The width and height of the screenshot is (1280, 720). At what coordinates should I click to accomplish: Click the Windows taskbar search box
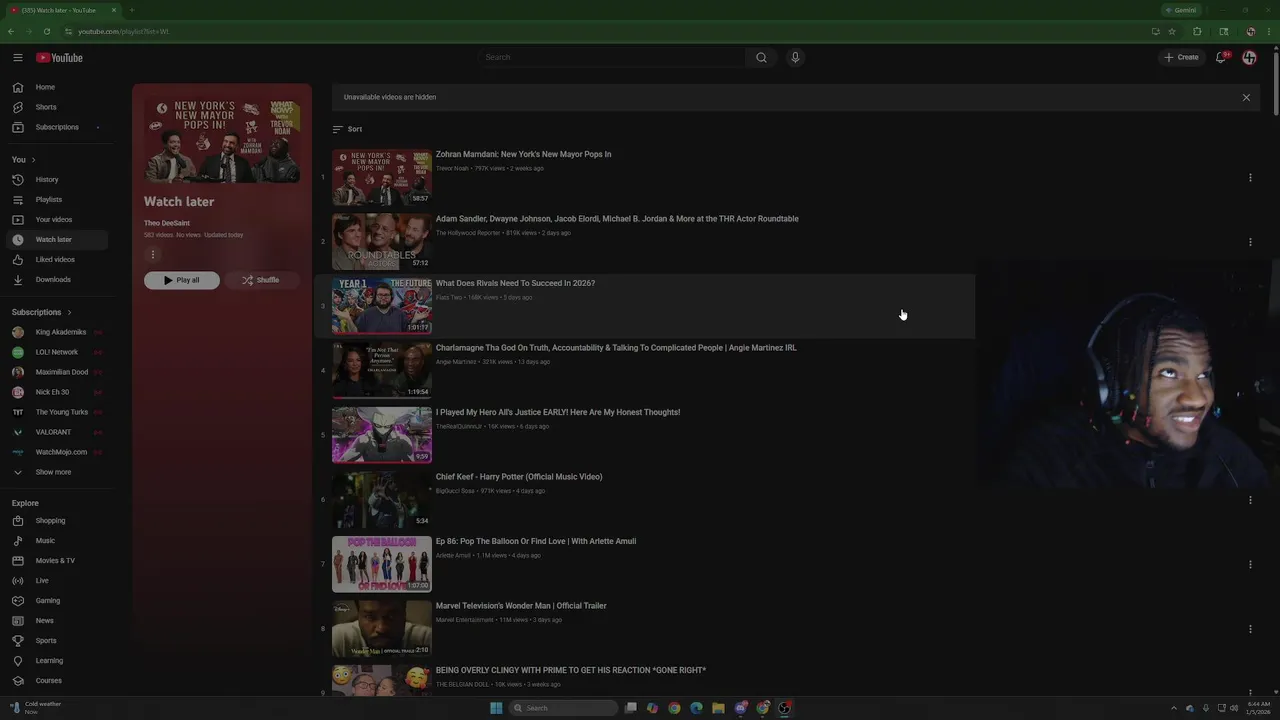point(563,708)
